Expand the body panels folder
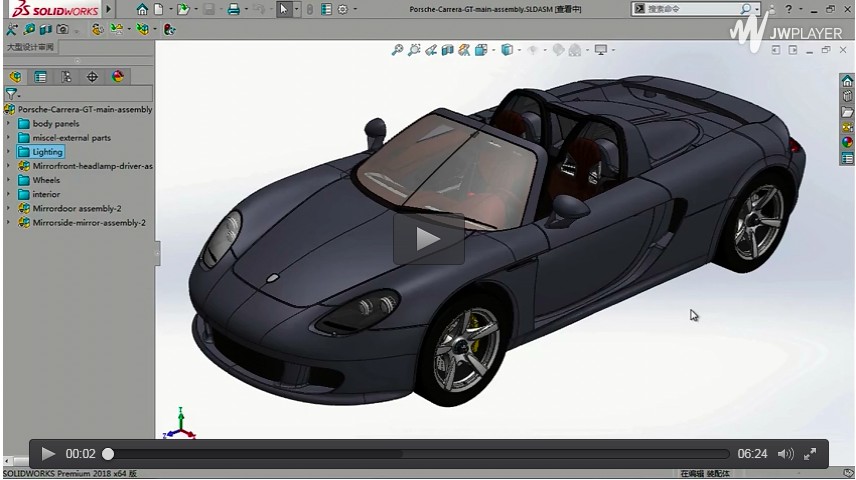Image resolution: width=856 pixels, height=480 pixels. coord(9,124)
